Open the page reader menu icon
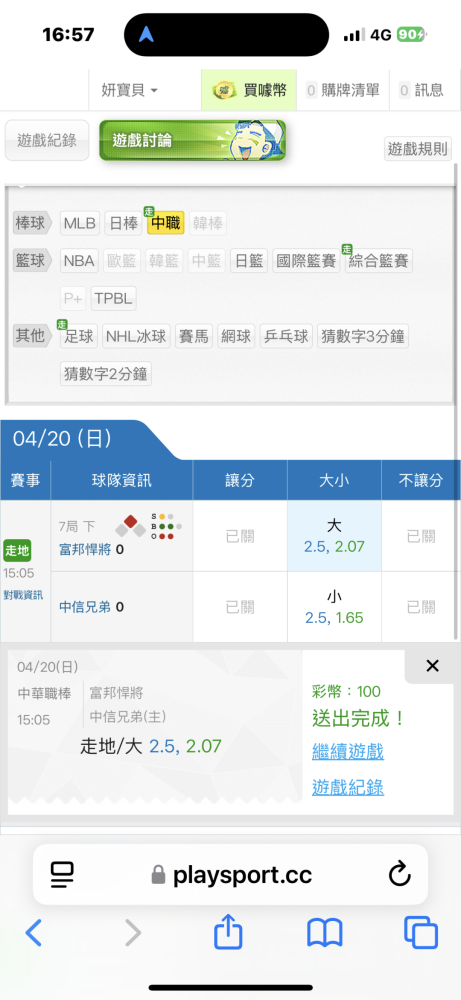This screenshot has width=461, height=1000. 62,875
